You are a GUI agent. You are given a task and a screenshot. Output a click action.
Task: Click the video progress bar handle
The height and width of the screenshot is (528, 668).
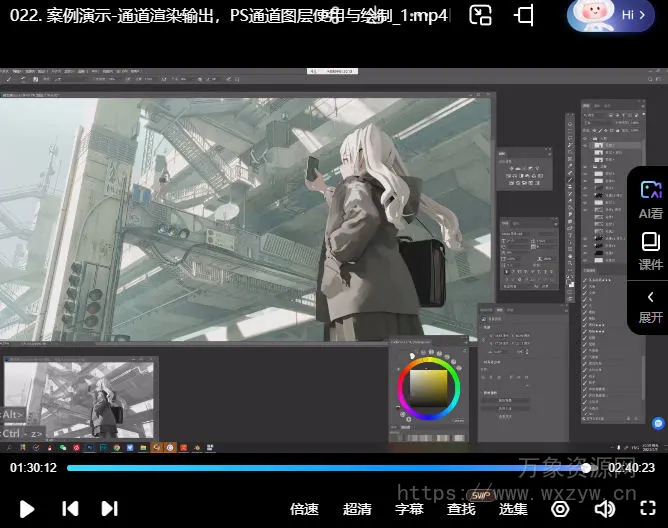pyautogui.click(x=586, y=467)
